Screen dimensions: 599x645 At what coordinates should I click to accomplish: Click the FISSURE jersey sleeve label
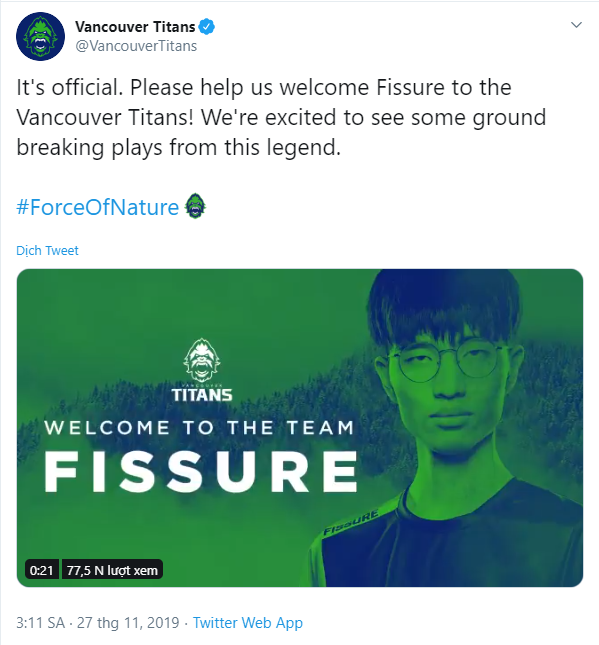click(351, 522)
